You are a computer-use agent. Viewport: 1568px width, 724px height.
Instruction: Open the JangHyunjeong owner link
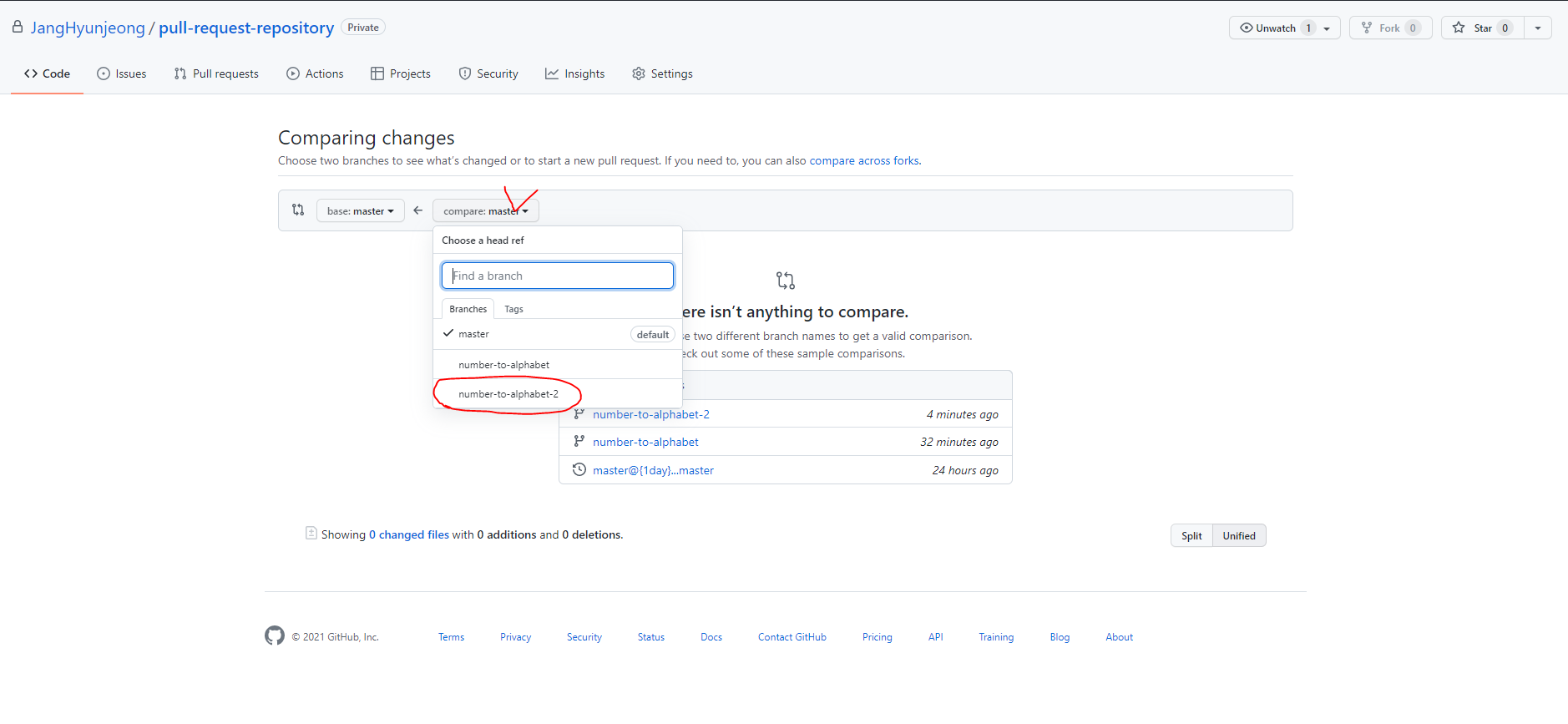click(88, 28)
